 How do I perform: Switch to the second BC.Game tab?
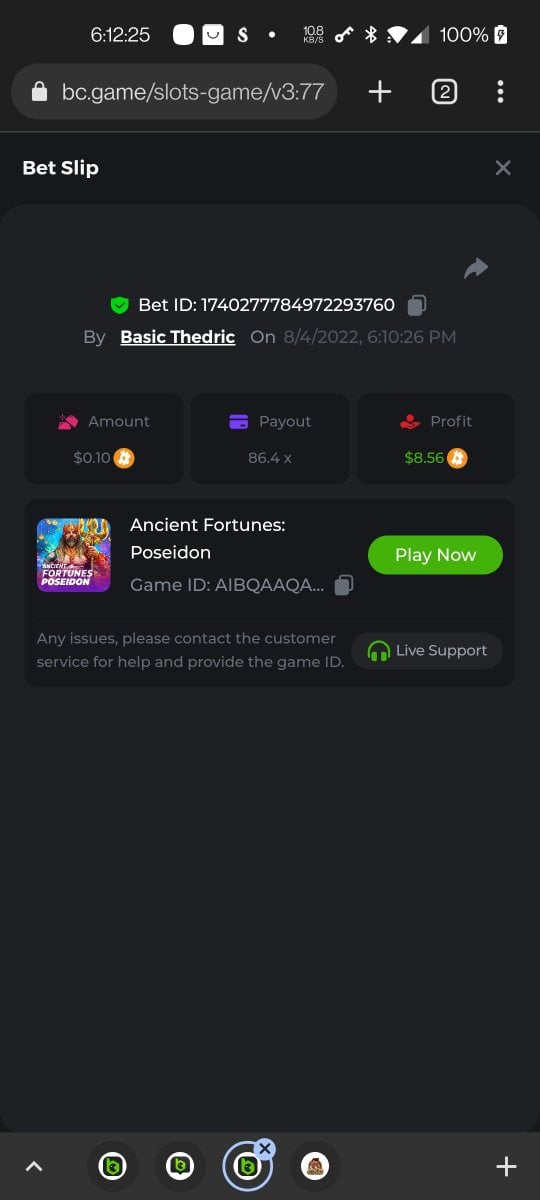[x=180, y=1166]
